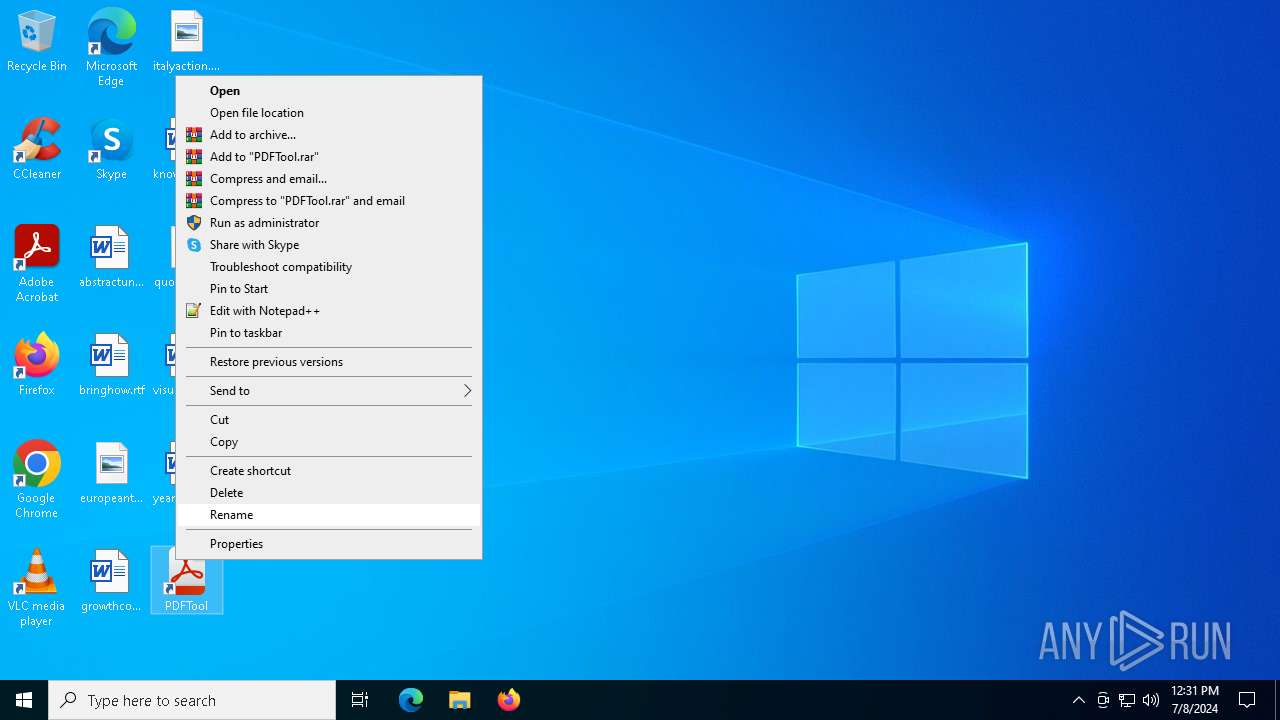Choose Open in the context menu
1280x720 pixels.
pyautogui.click(x=329, y=91)
